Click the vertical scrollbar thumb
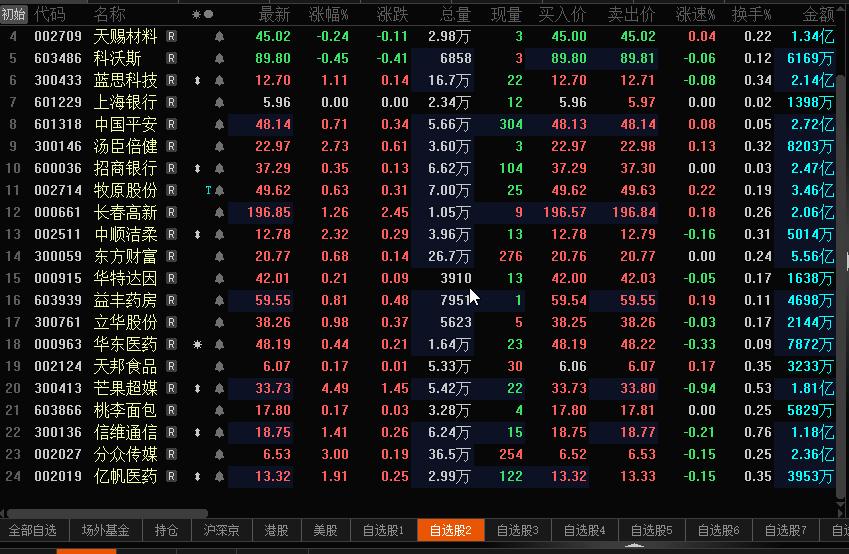Image resolution: width=849 pixels, height=554 pixels. click(x=840, y=285)
